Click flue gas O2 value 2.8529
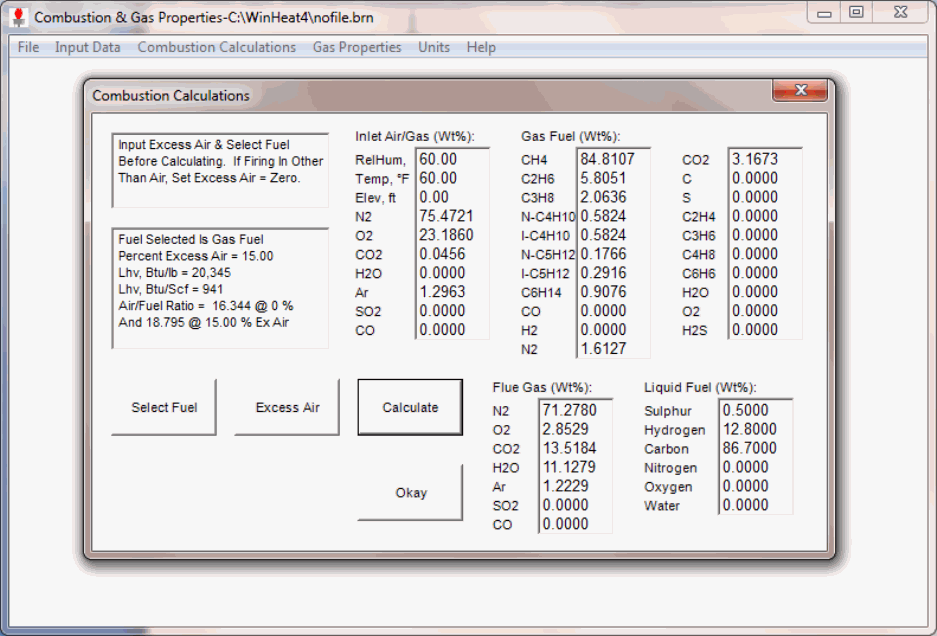The height and width of the screenshot is (636, 937). 576,429
